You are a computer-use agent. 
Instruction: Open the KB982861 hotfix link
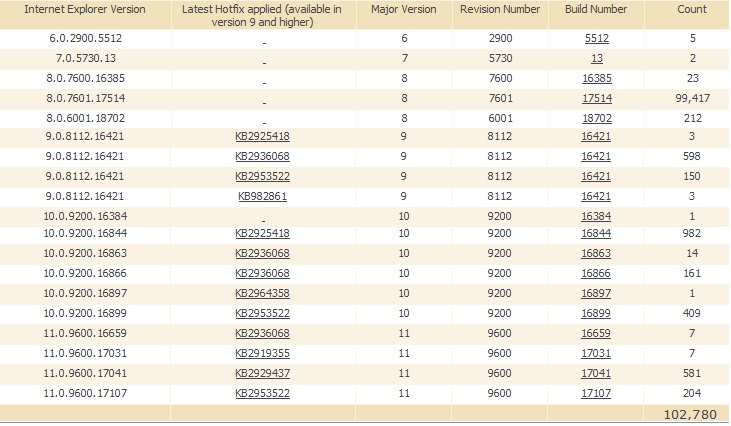pos(262,196)
